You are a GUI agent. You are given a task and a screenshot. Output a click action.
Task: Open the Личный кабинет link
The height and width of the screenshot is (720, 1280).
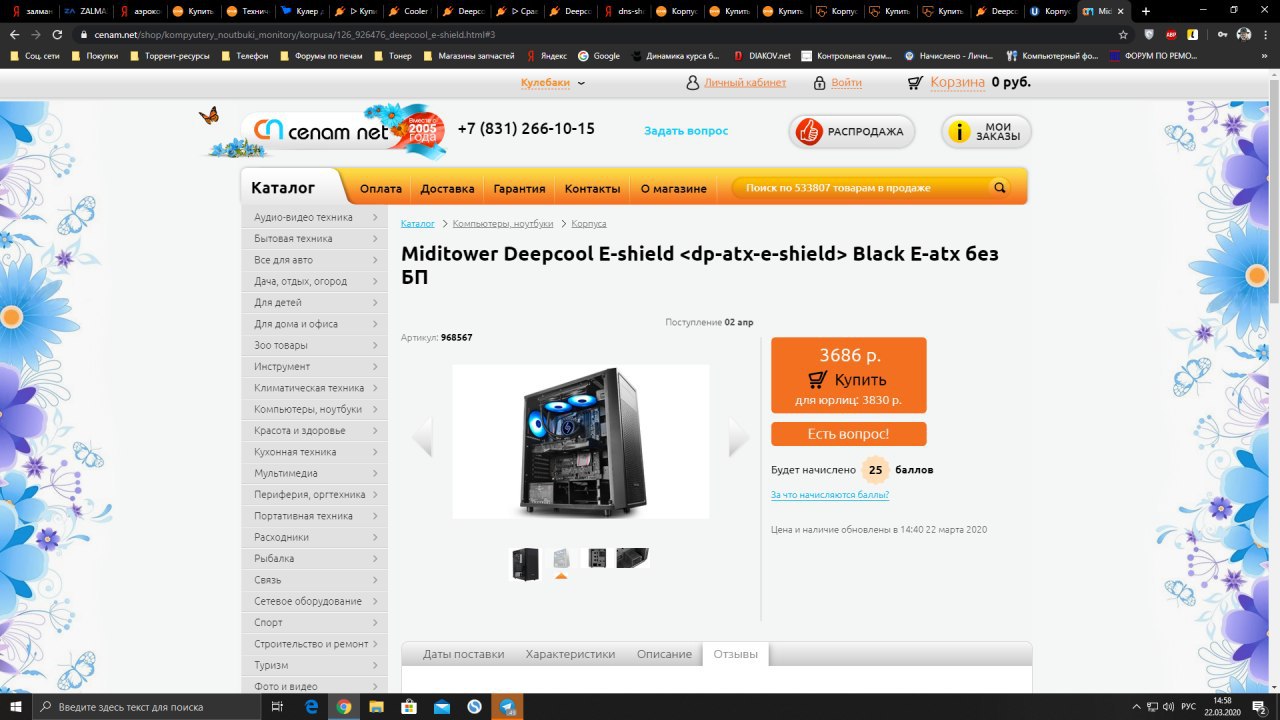[745, 83]
